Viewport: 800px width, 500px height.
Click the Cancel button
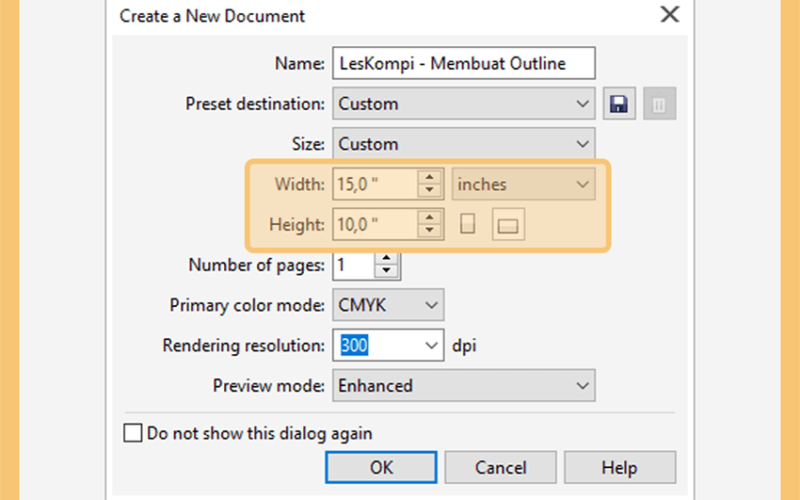[x=501, y=467]
